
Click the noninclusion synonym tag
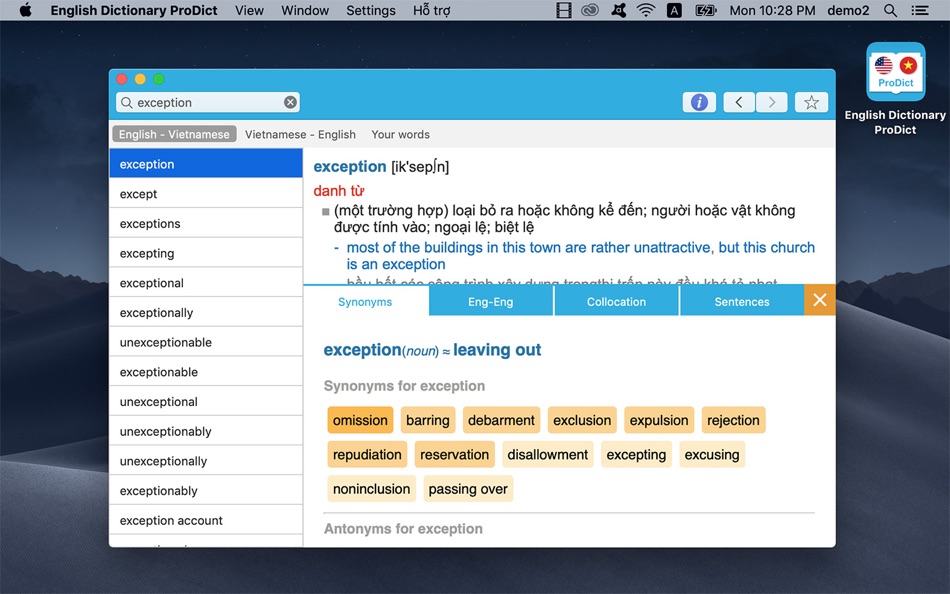point(371,489)
